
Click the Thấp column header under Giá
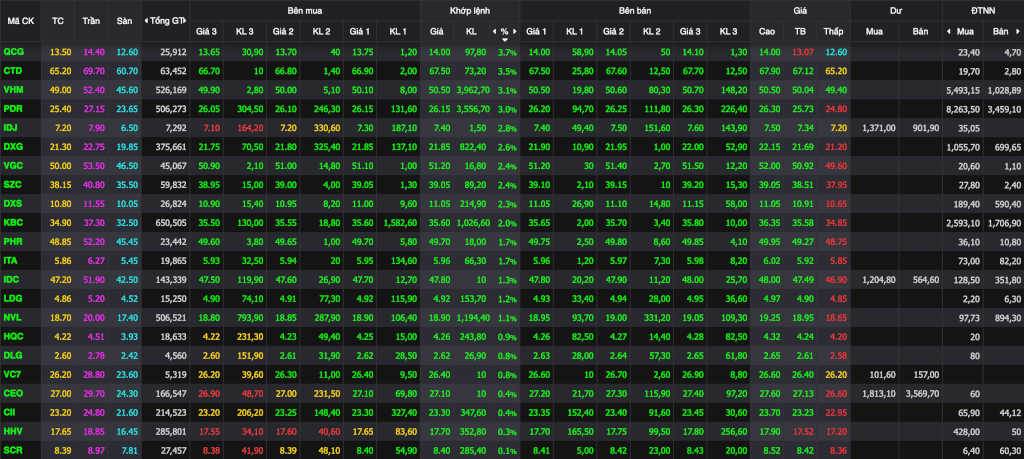point(833,31)
